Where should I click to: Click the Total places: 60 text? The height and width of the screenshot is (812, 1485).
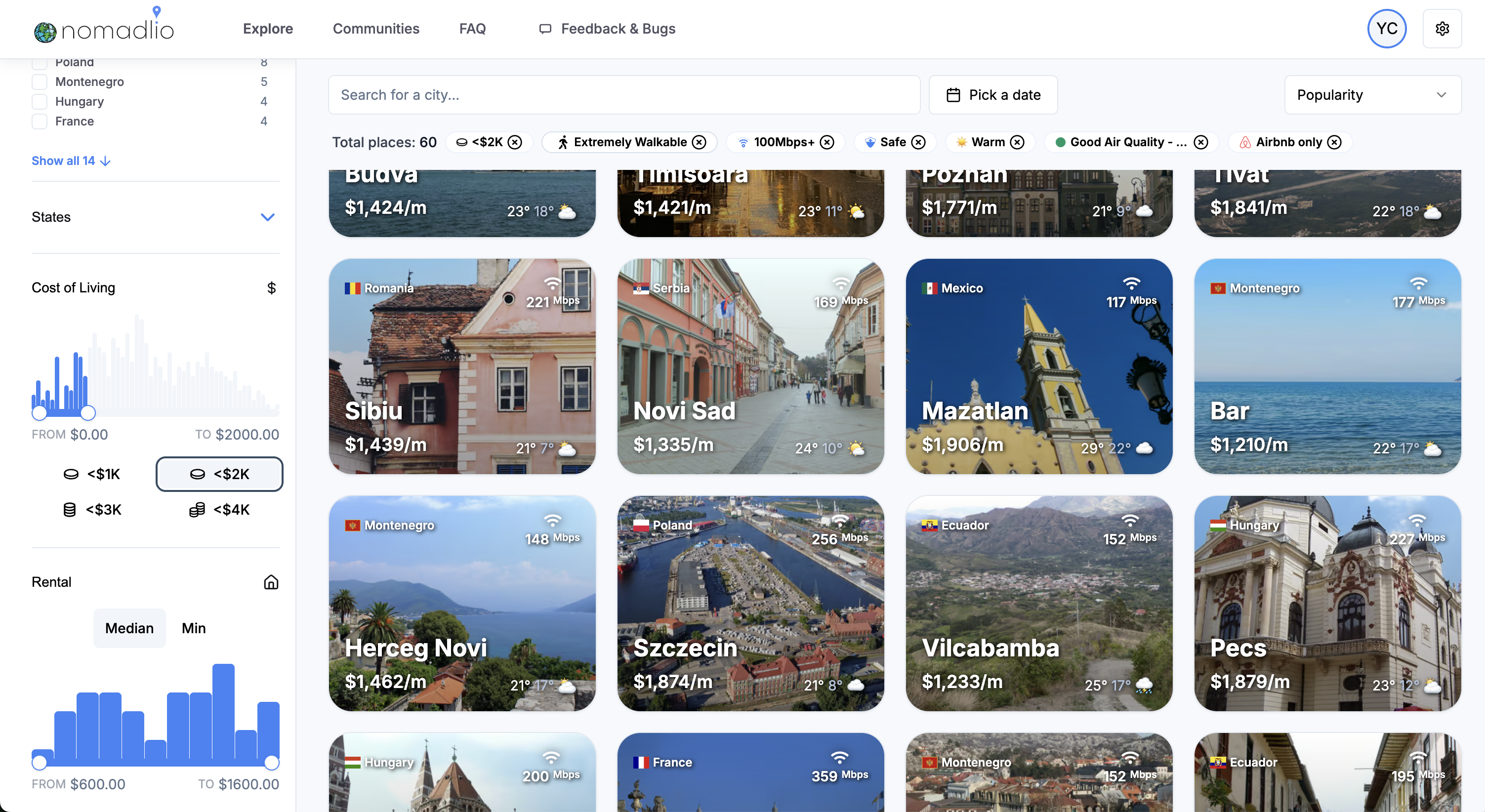pos(384,142)
